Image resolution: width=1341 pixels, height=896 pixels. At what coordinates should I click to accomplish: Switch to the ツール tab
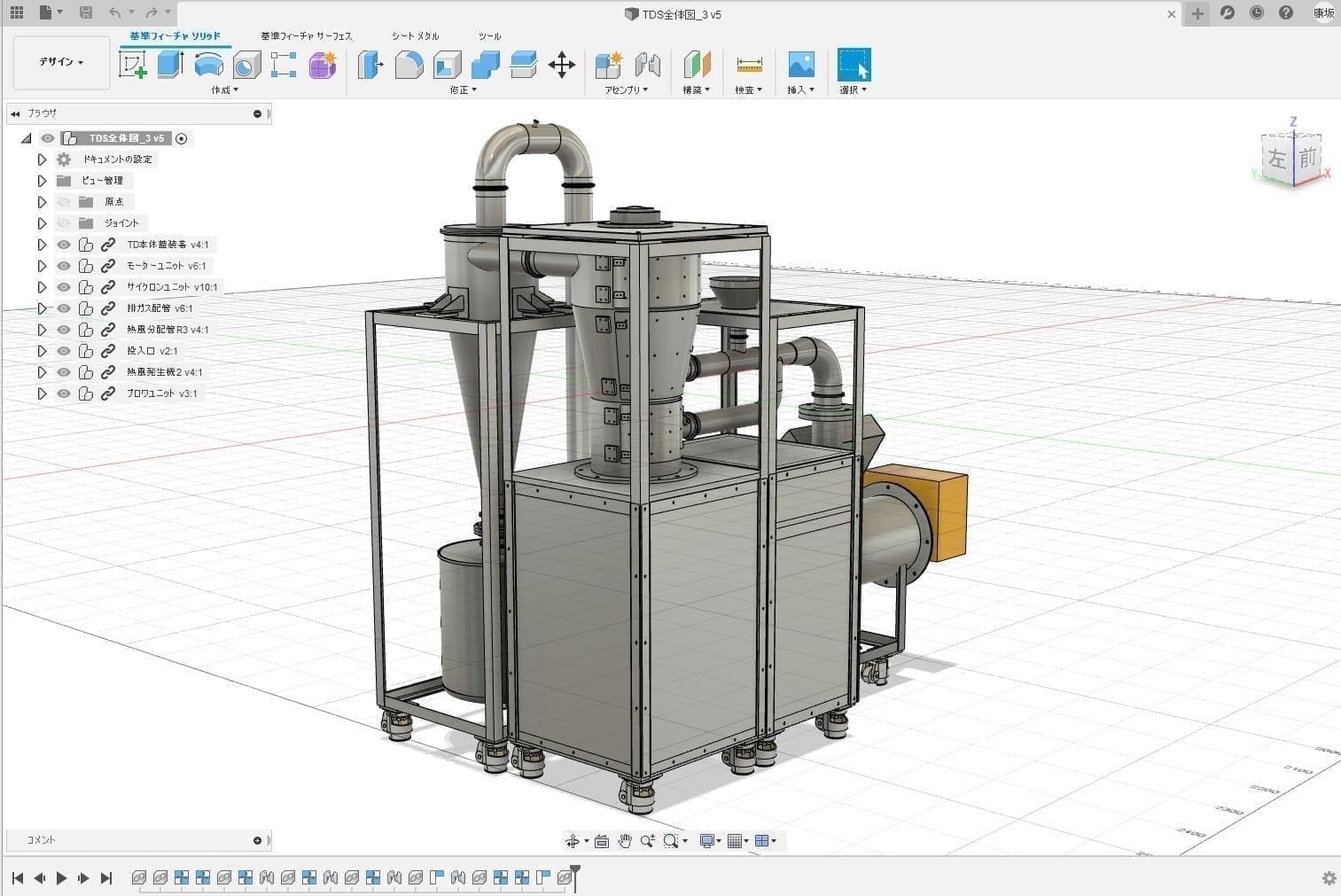(x=489, y=36)
